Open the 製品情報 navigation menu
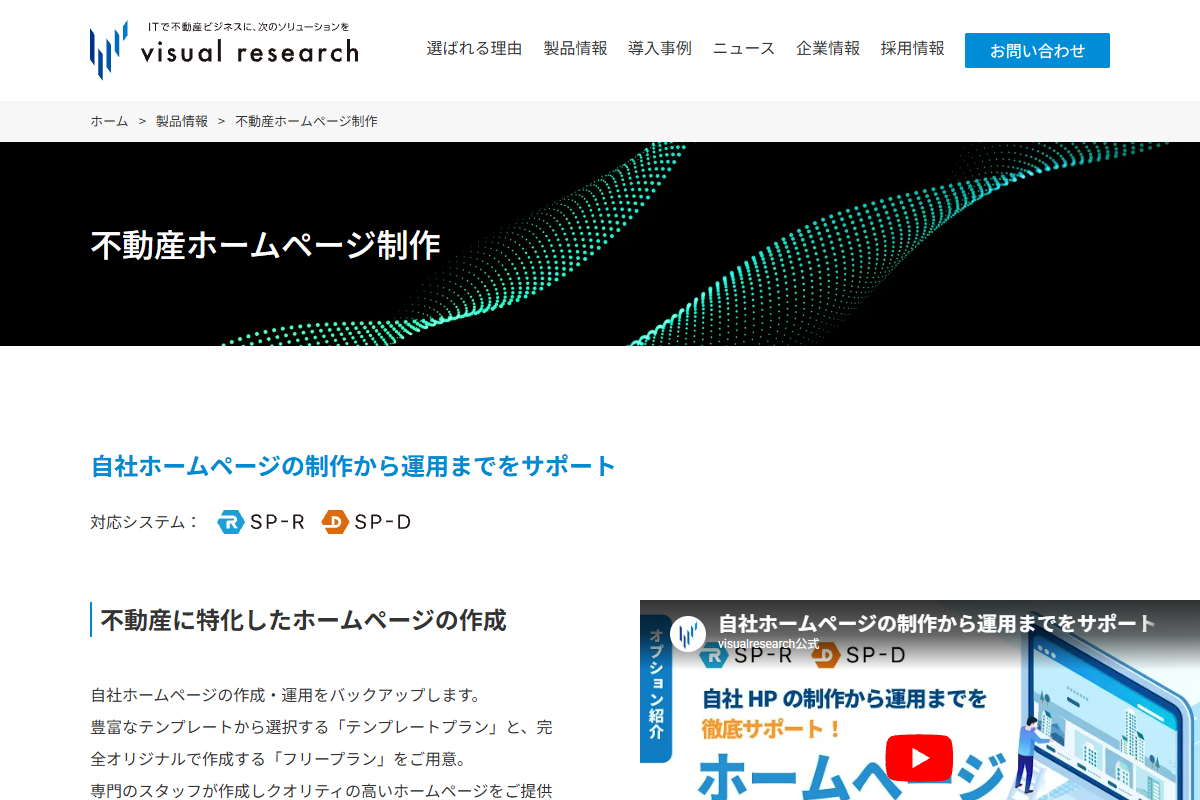The height and width of the screenshot is (800, 1200). (x=575, y=48)
